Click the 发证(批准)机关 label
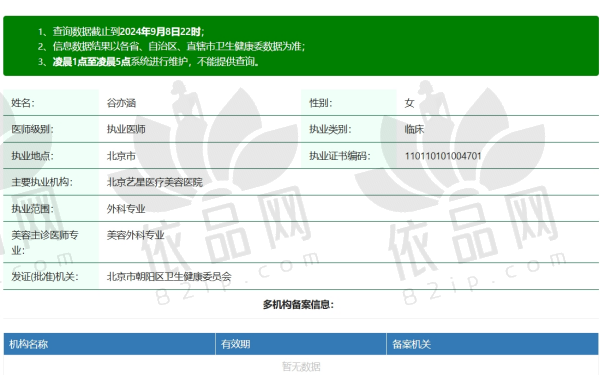The width and height of the screenshot is (600, 375). [45, 276]
